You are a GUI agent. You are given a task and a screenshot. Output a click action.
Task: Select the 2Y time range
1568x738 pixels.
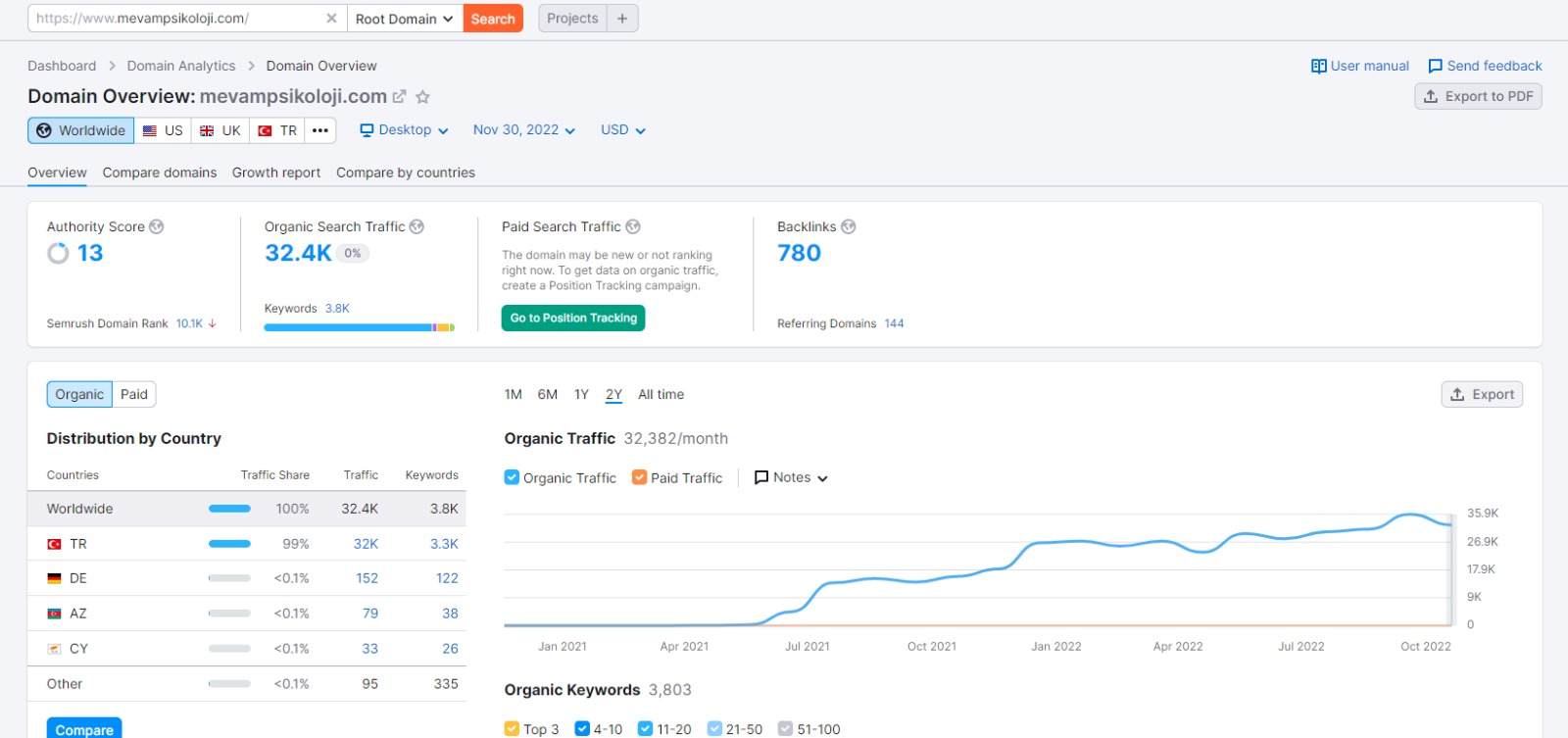(x=613, y=394)
